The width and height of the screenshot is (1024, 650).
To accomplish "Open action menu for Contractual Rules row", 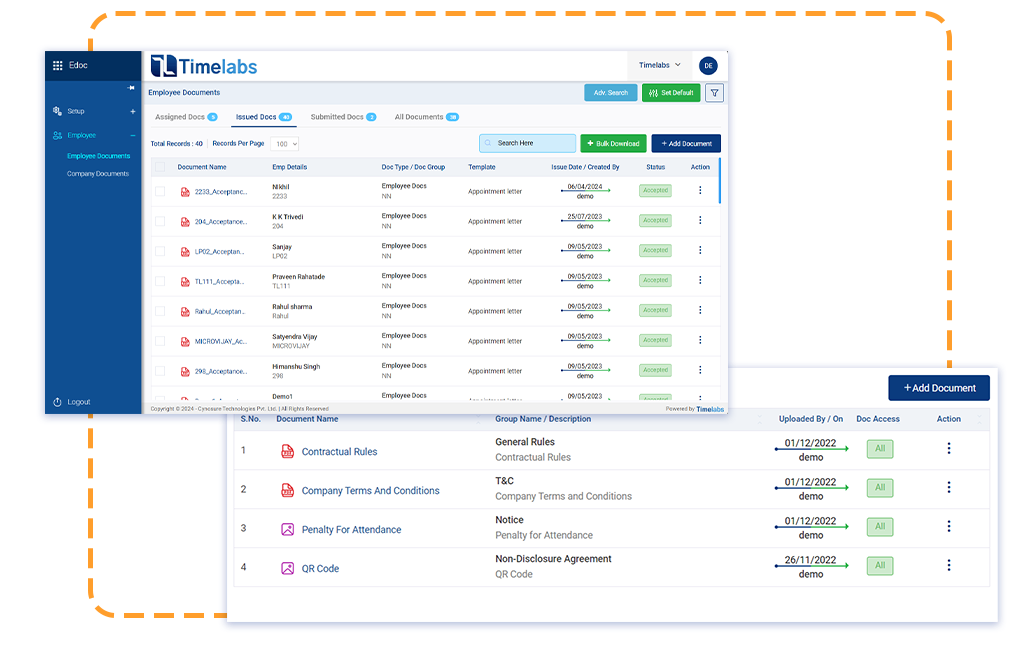I will tap(949, 448).
